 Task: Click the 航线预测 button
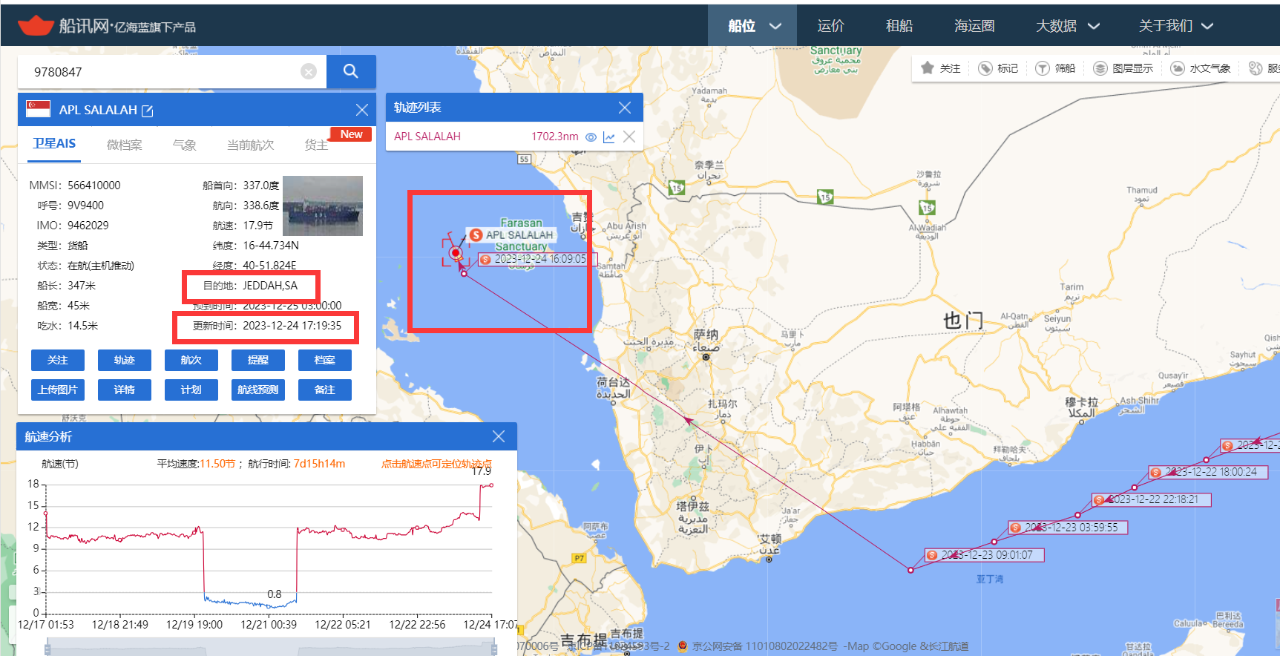(257, 390)
